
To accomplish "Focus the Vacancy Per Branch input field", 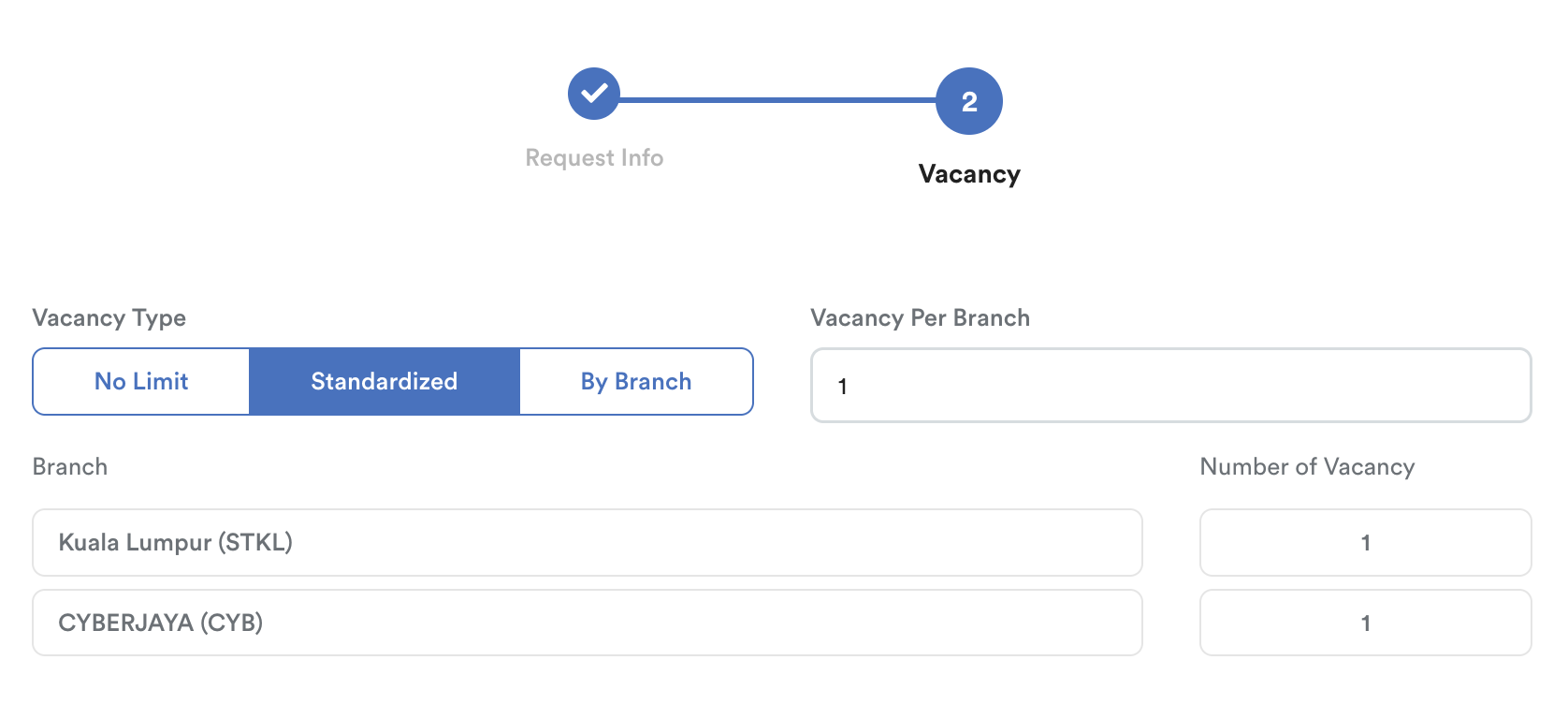I will coord(1170,386).
